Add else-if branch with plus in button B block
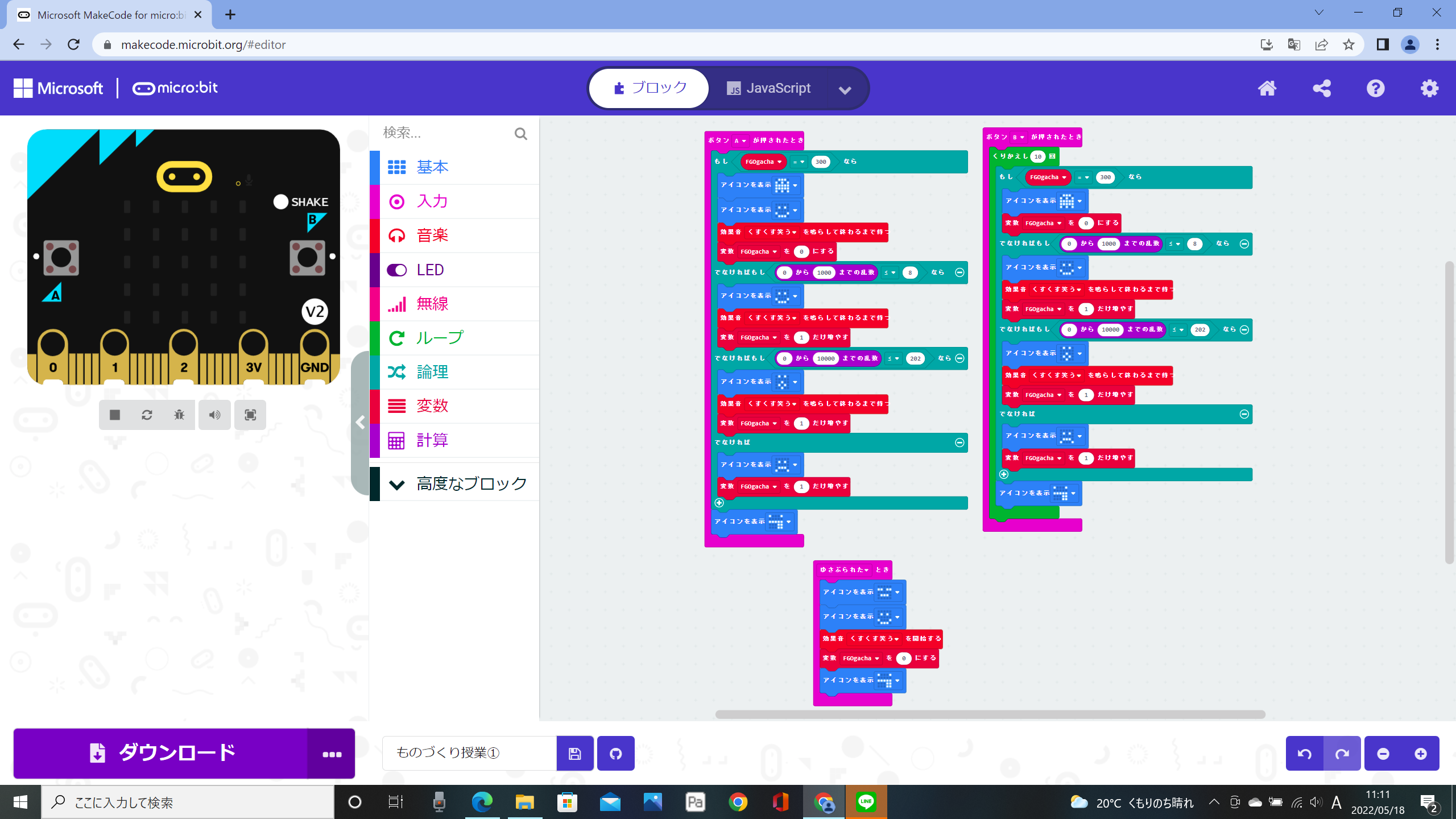Viewport: 1456px width, 819px height. pos(1004,474)
